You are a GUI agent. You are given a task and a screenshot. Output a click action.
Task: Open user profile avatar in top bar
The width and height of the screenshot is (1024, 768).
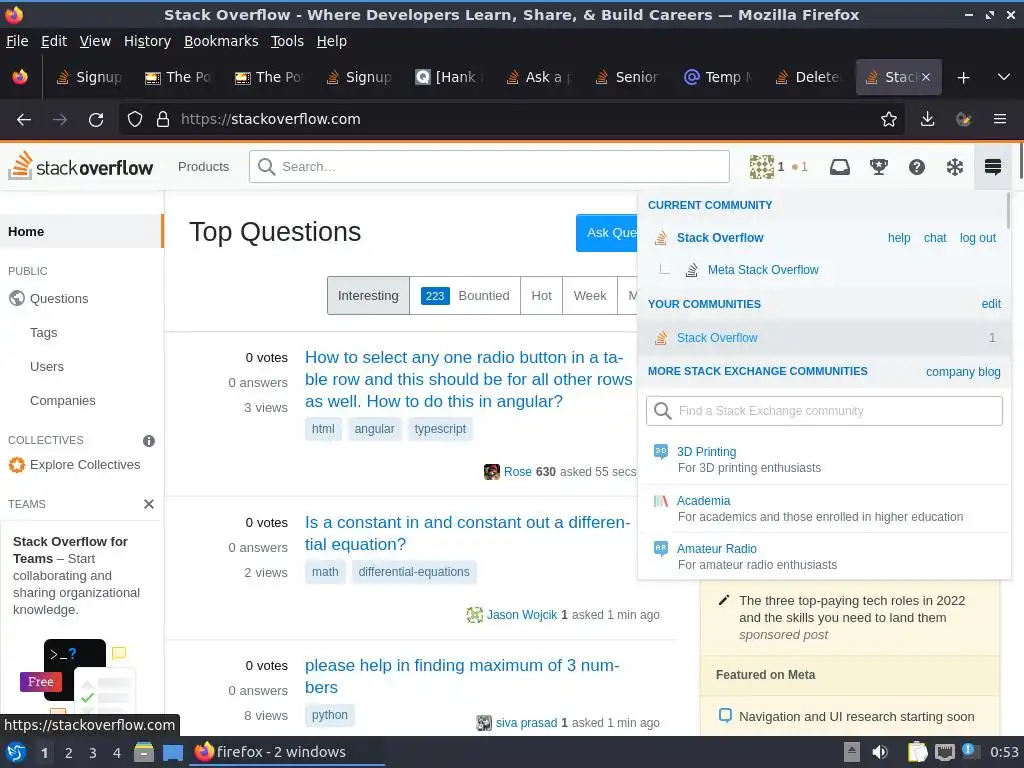click(761, 167)
